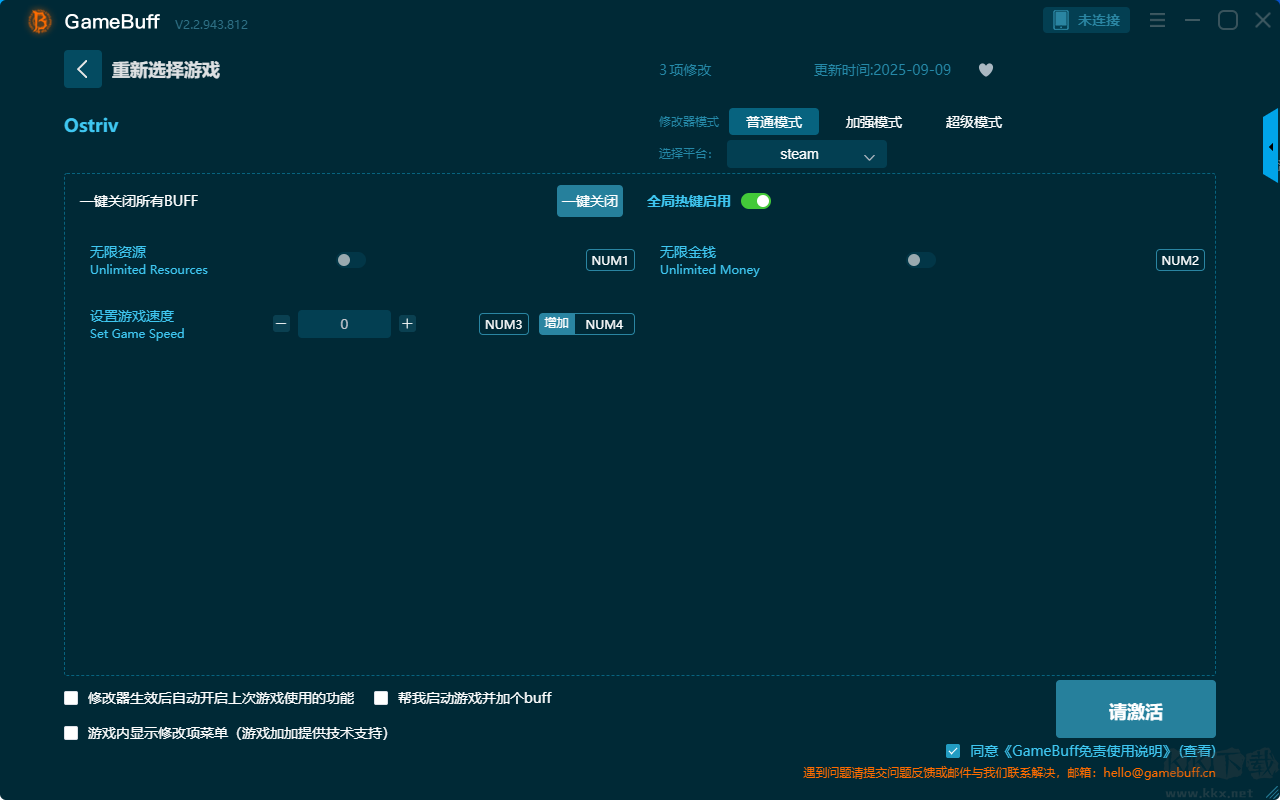Click the 无限金钱 Unlimited Money label
This screenshot has width=1280, height=800.
click(710, 260)
